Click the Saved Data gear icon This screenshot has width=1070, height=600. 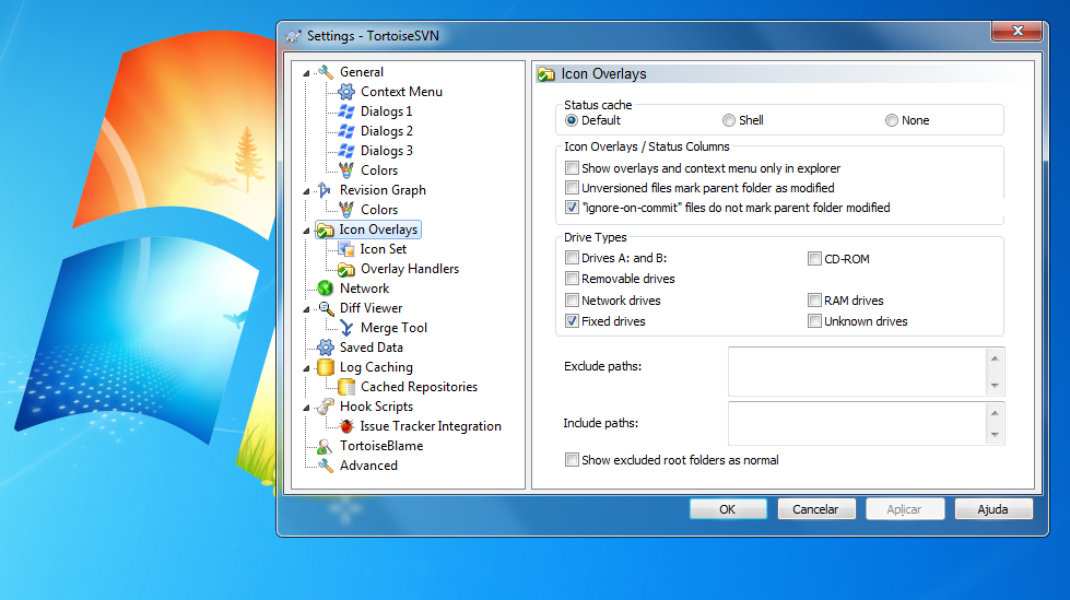tap(326, 347)
